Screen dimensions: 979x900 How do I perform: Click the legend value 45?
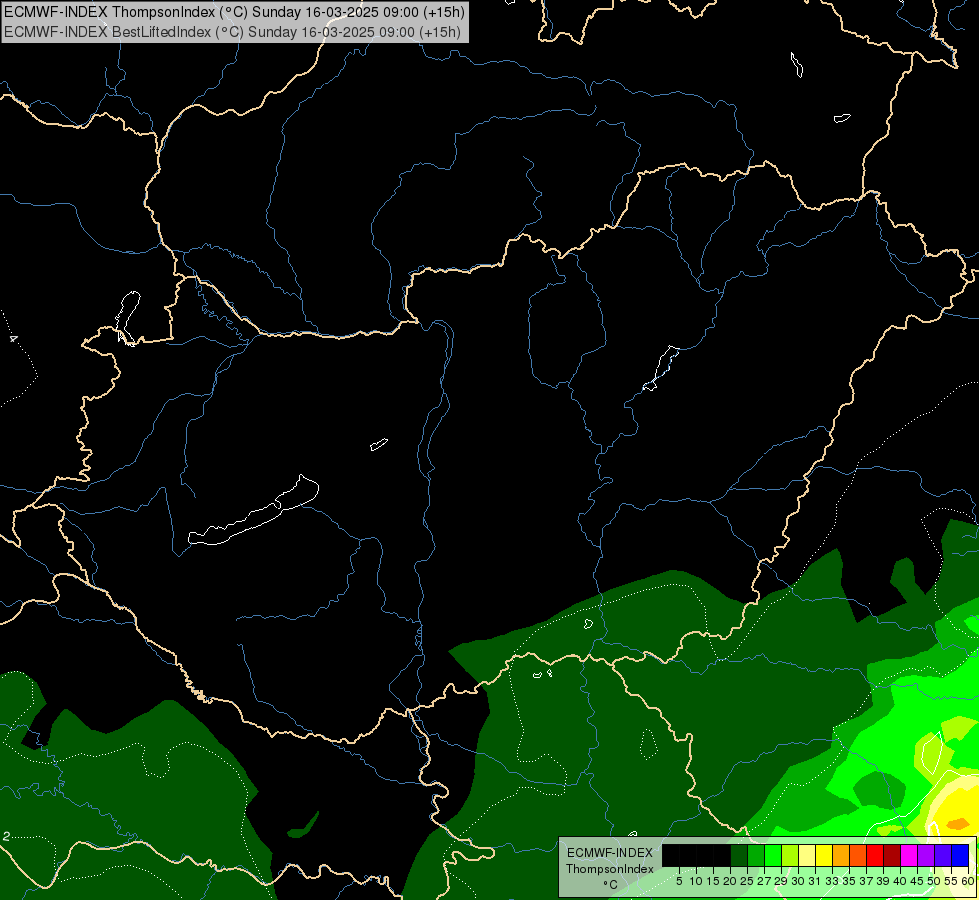tap(917, 881)
